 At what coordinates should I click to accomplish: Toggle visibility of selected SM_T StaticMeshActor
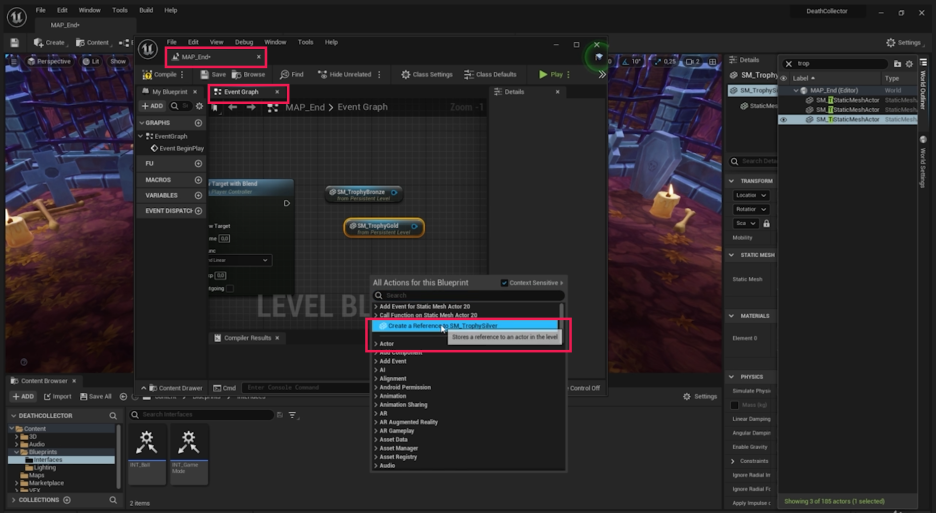pyautogui.click(x=783, y=119)
